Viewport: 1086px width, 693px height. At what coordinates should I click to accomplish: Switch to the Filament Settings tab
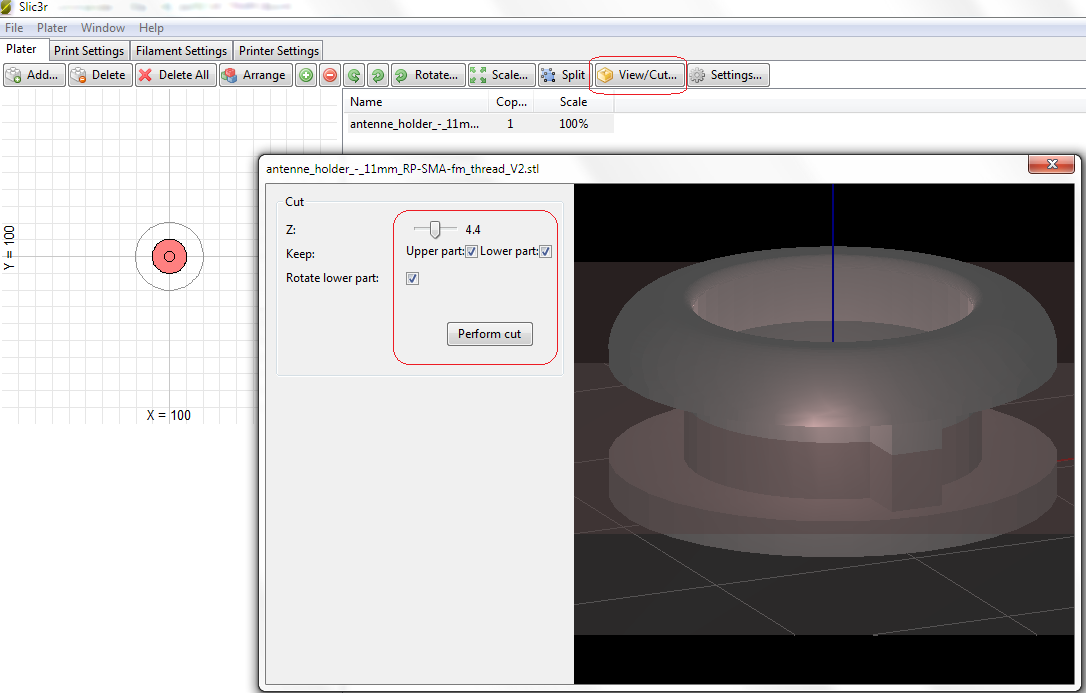181,51
